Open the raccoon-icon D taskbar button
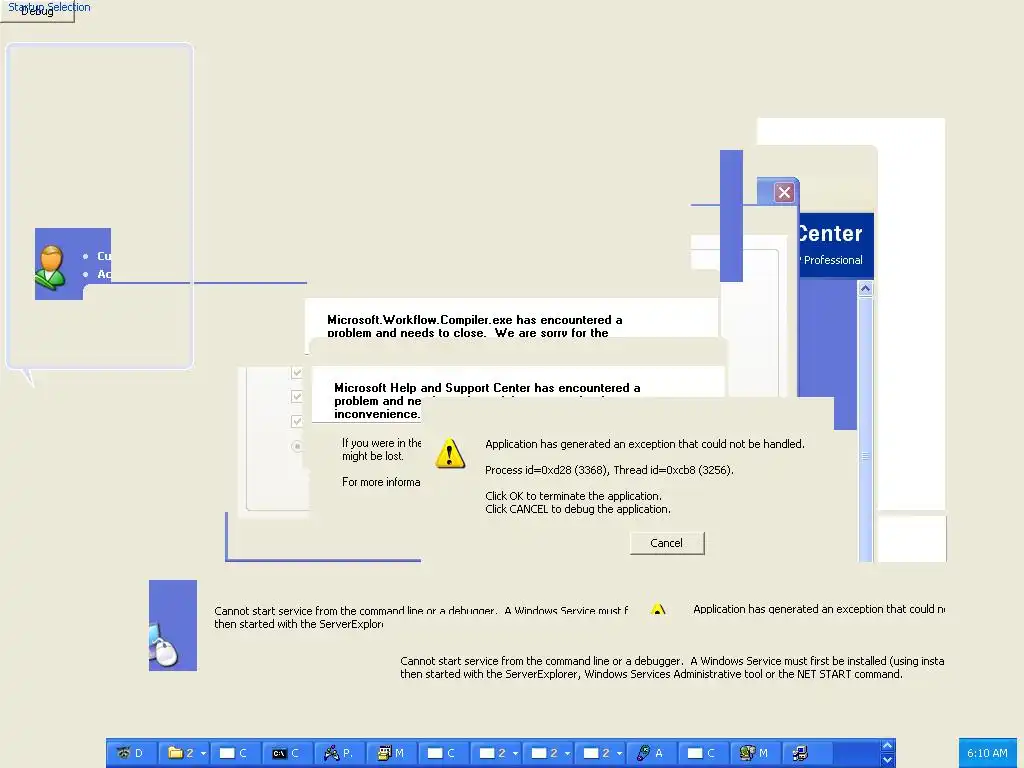Image resolution: width=1024 pixels, height=768 pixels. 131,753
